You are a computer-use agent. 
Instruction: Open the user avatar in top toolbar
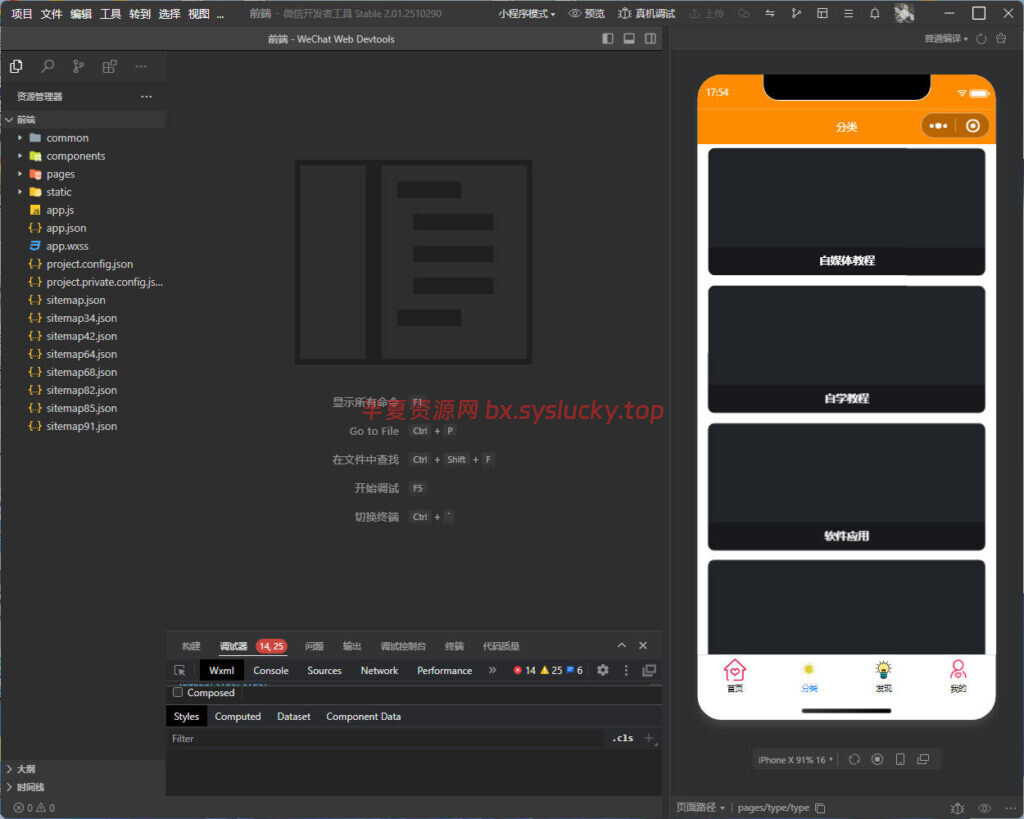pos(904,13)
